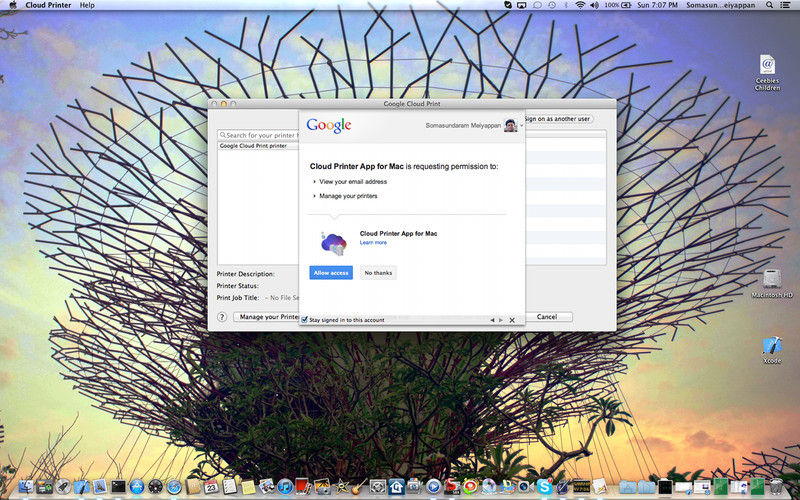Open the Ceebies Children desktop file

pos(767,73)
